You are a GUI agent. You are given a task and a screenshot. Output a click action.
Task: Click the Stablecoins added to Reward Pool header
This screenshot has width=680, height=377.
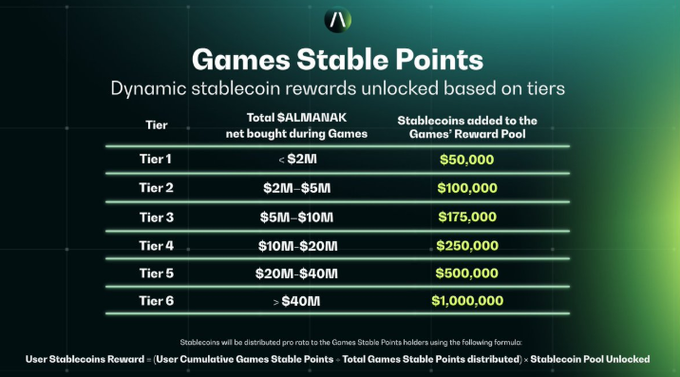click(467, 127)
